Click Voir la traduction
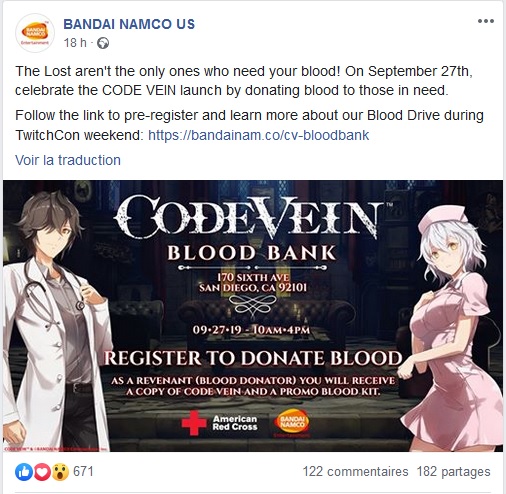This screenshot has width=506, height=494. (x=68, y=160)
